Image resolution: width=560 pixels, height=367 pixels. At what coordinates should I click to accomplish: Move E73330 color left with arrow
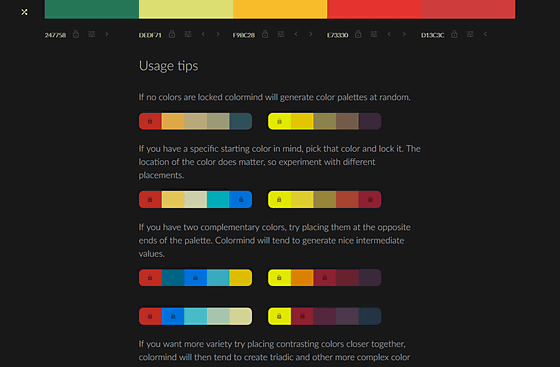tap(389, 34)
